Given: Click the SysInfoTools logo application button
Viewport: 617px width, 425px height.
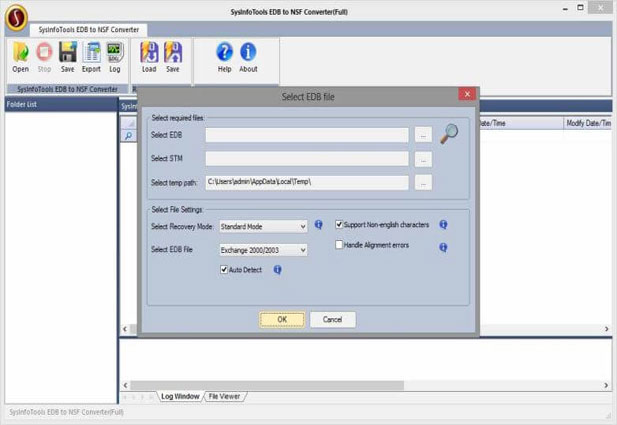Looking at the screenshot, I should tap(16, 17).
